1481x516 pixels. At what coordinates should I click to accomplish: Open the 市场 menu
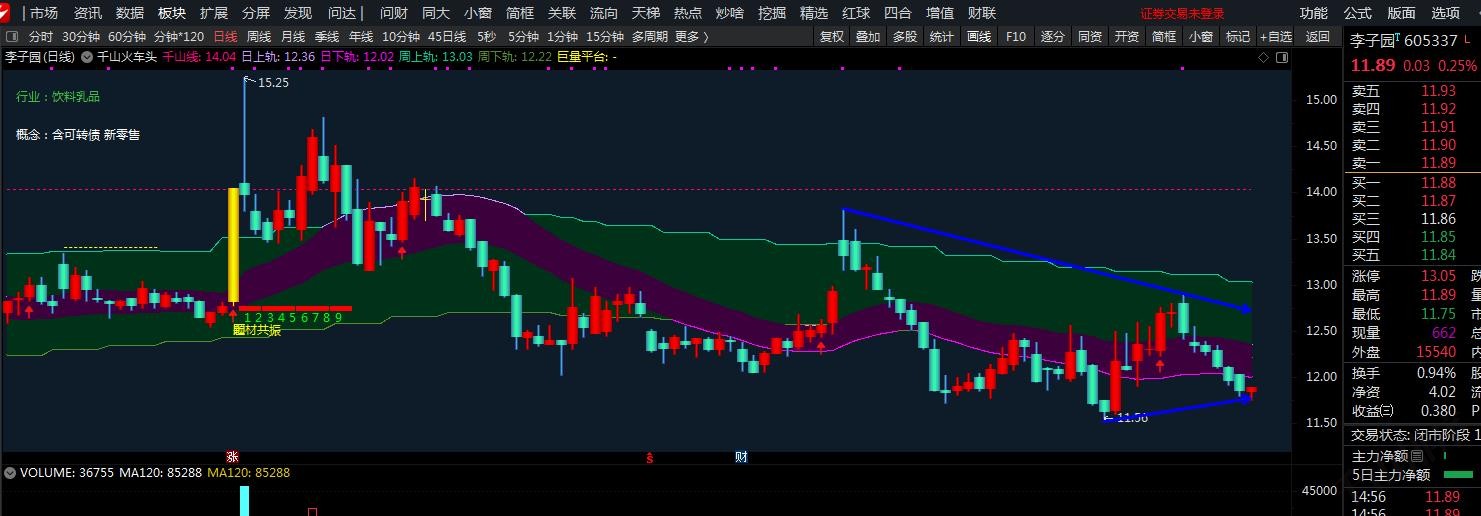[x=43, y=13]
